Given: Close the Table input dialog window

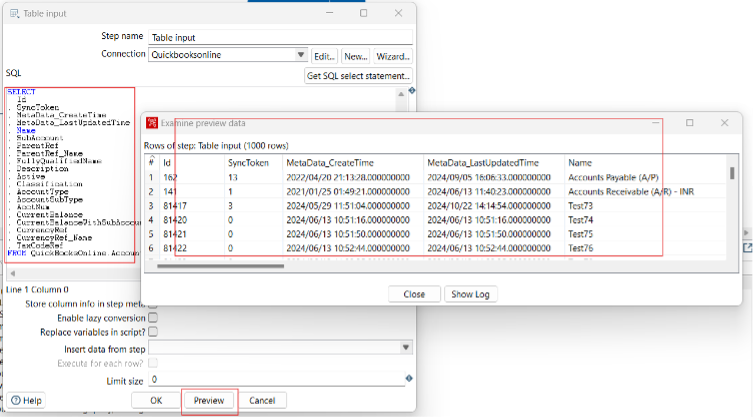Looking at the screenshot, I should click(396, 12).
